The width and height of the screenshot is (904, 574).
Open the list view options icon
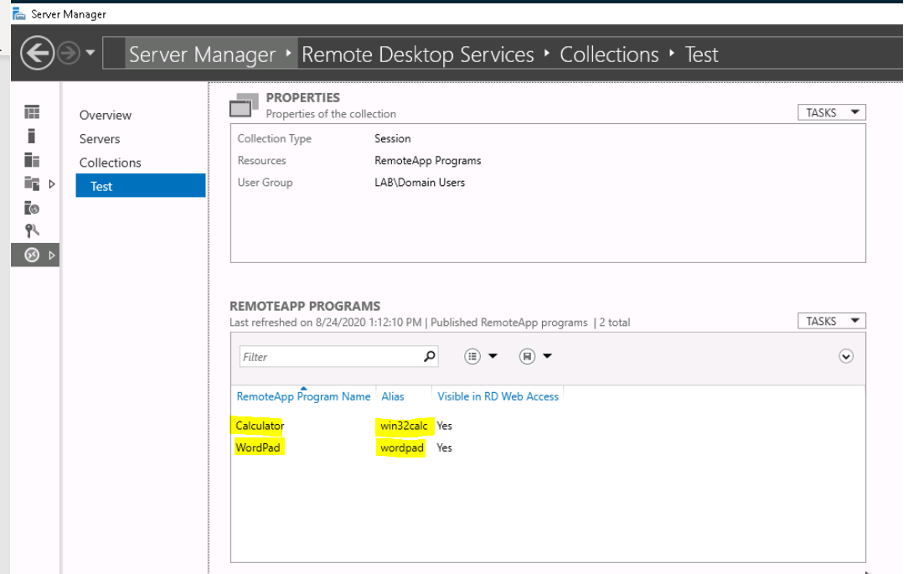pyautogui.click(x=472, y=357)
